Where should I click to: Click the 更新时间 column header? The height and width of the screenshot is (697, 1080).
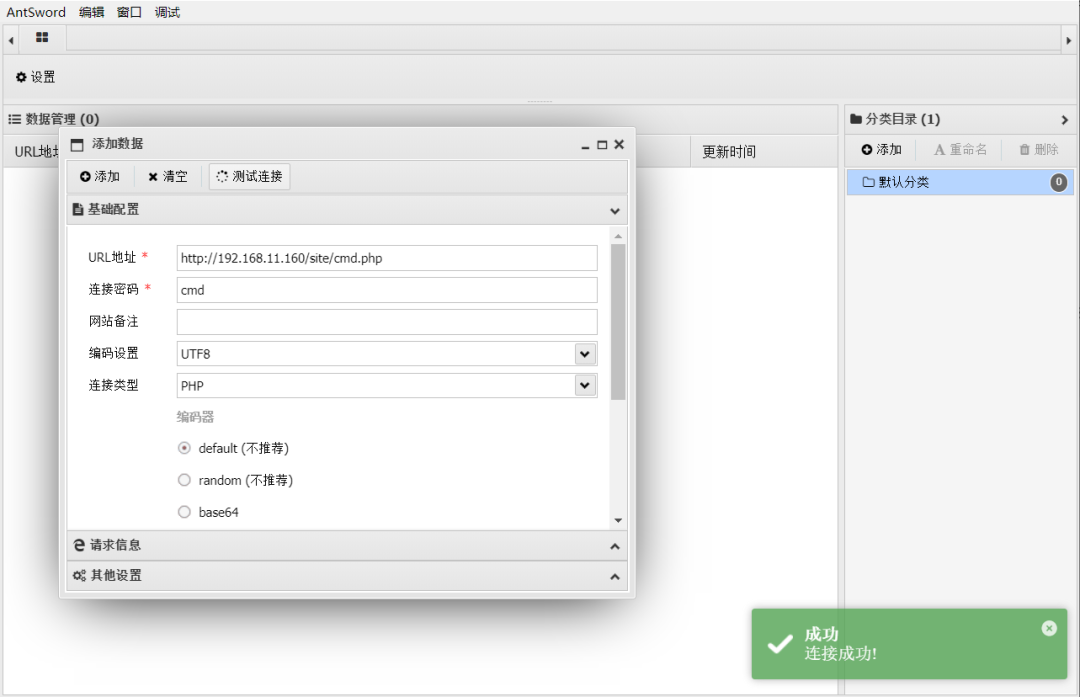729,152
